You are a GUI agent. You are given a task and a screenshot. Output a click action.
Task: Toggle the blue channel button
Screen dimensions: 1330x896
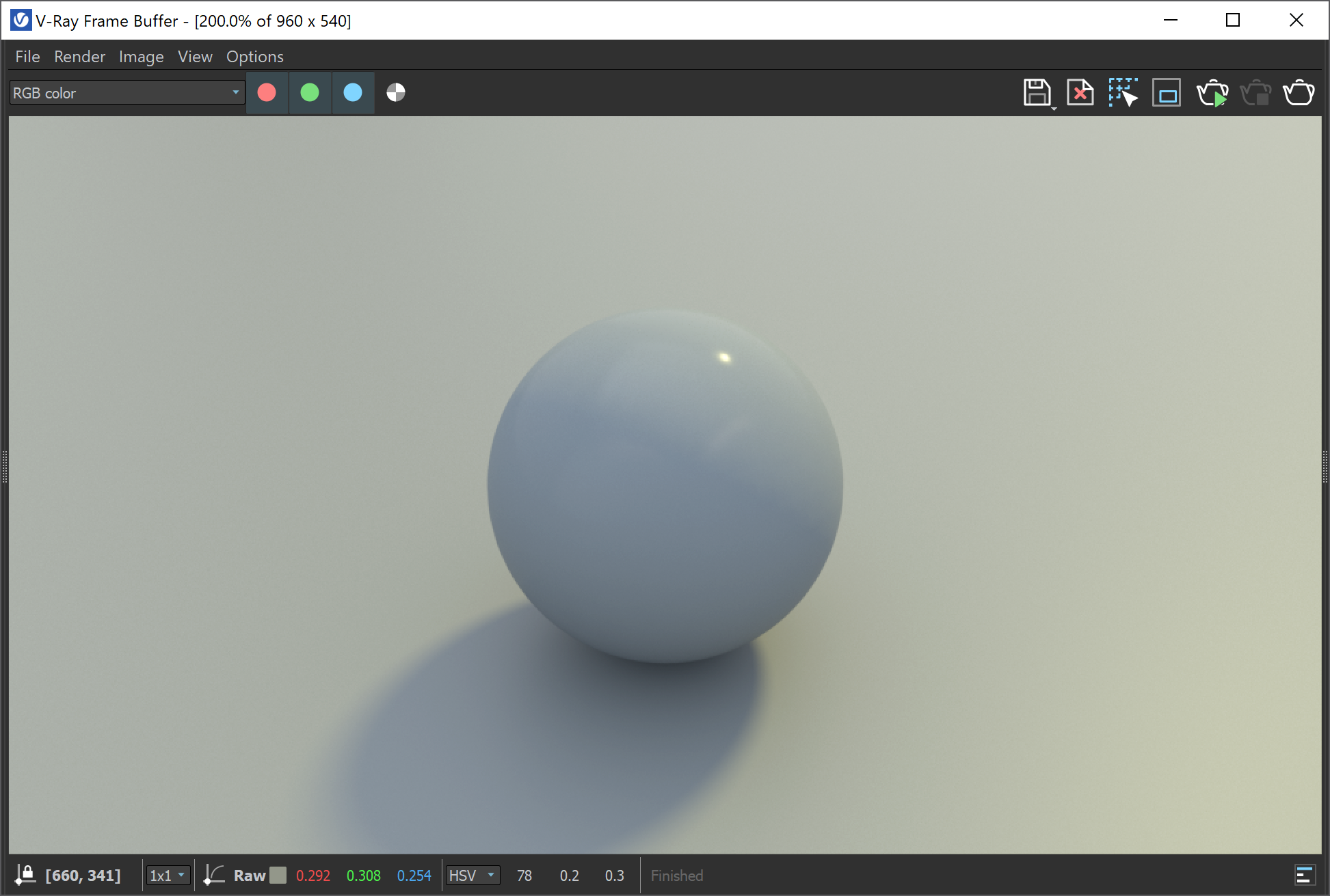pos(353,92)
